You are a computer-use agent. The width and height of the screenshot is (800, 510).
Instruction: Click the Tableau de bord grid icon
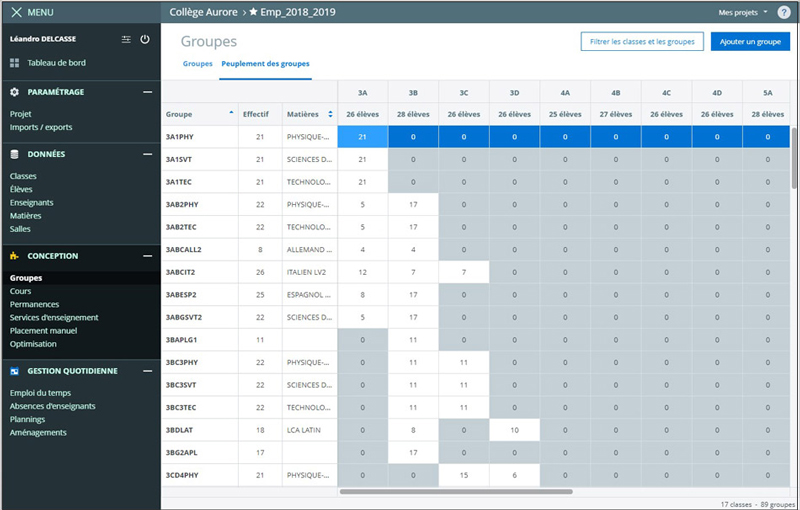click(15, 62)
